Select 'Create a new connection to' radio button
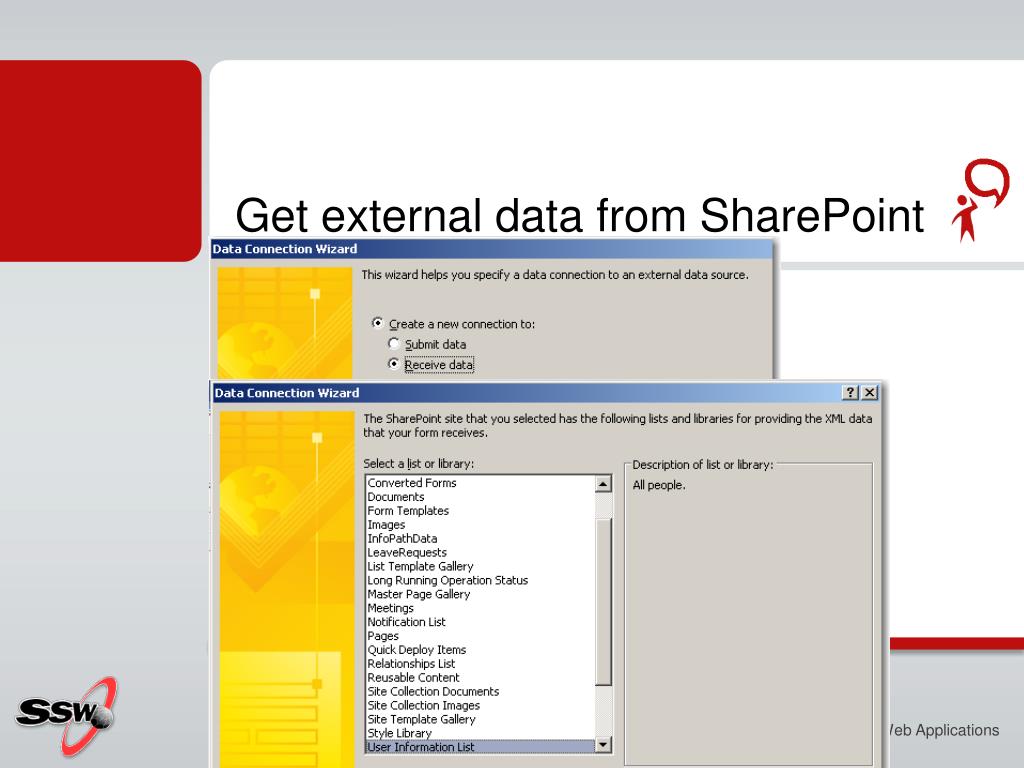1024x768 pixels. (377, 323)
